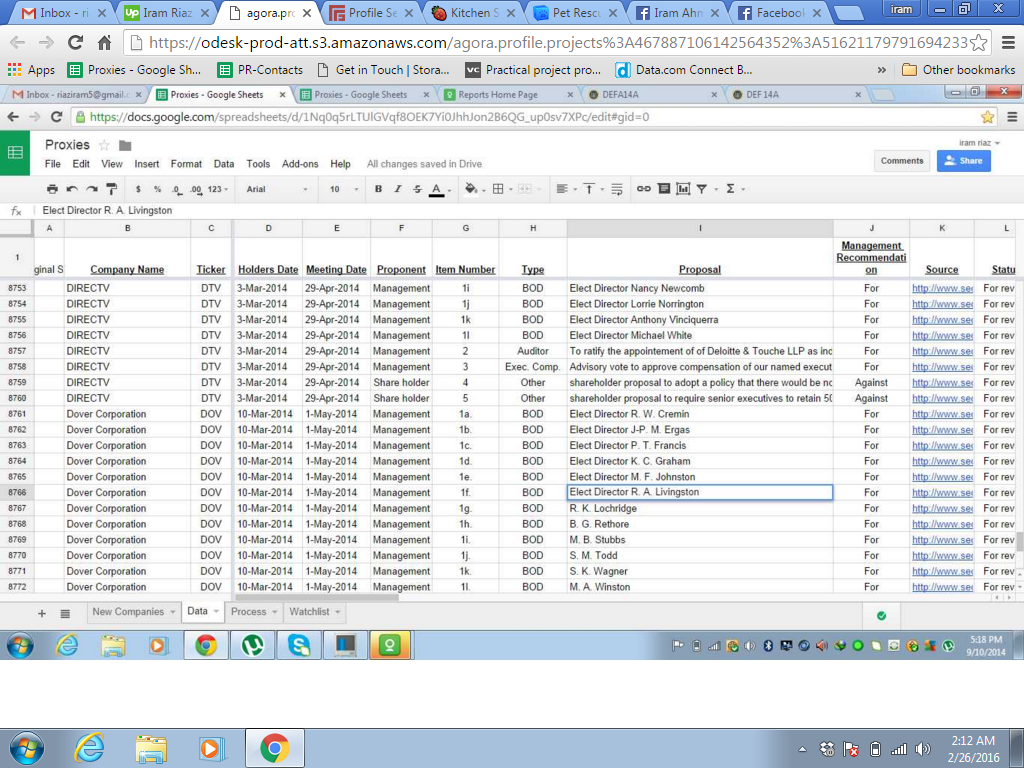Click the horizontal scrollbar of the sheet

(x=317, y=597)
